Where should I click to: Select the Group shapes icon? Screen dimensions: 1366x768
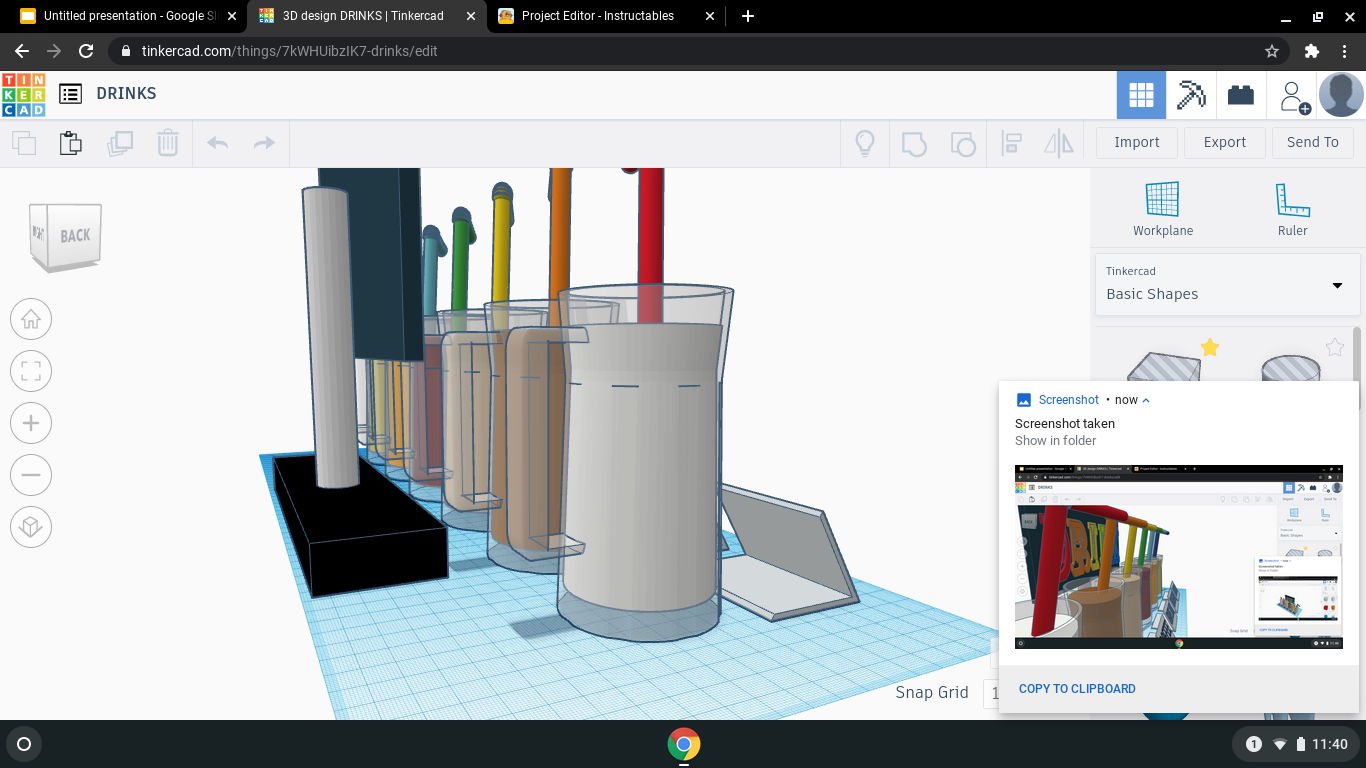tap(913, 142)
